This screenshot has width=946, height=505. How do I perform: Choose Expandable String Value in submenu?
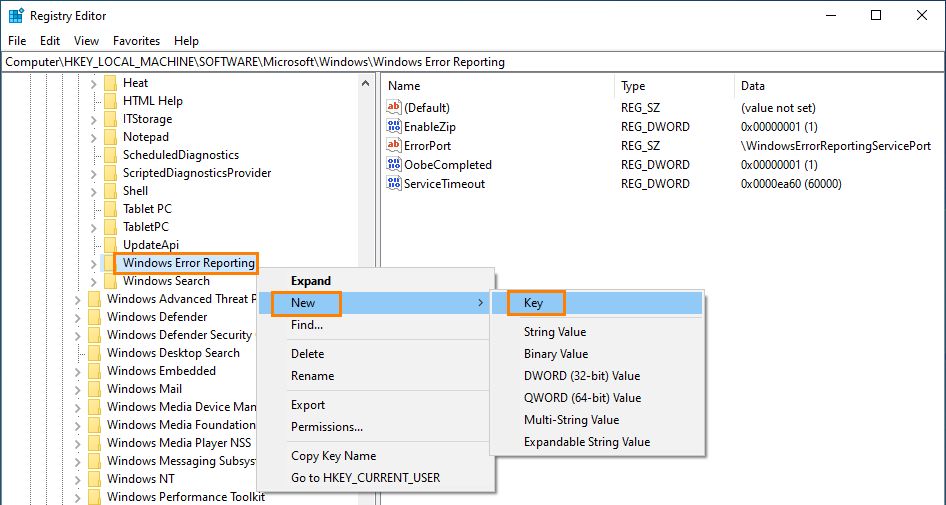tap(597, 442)
